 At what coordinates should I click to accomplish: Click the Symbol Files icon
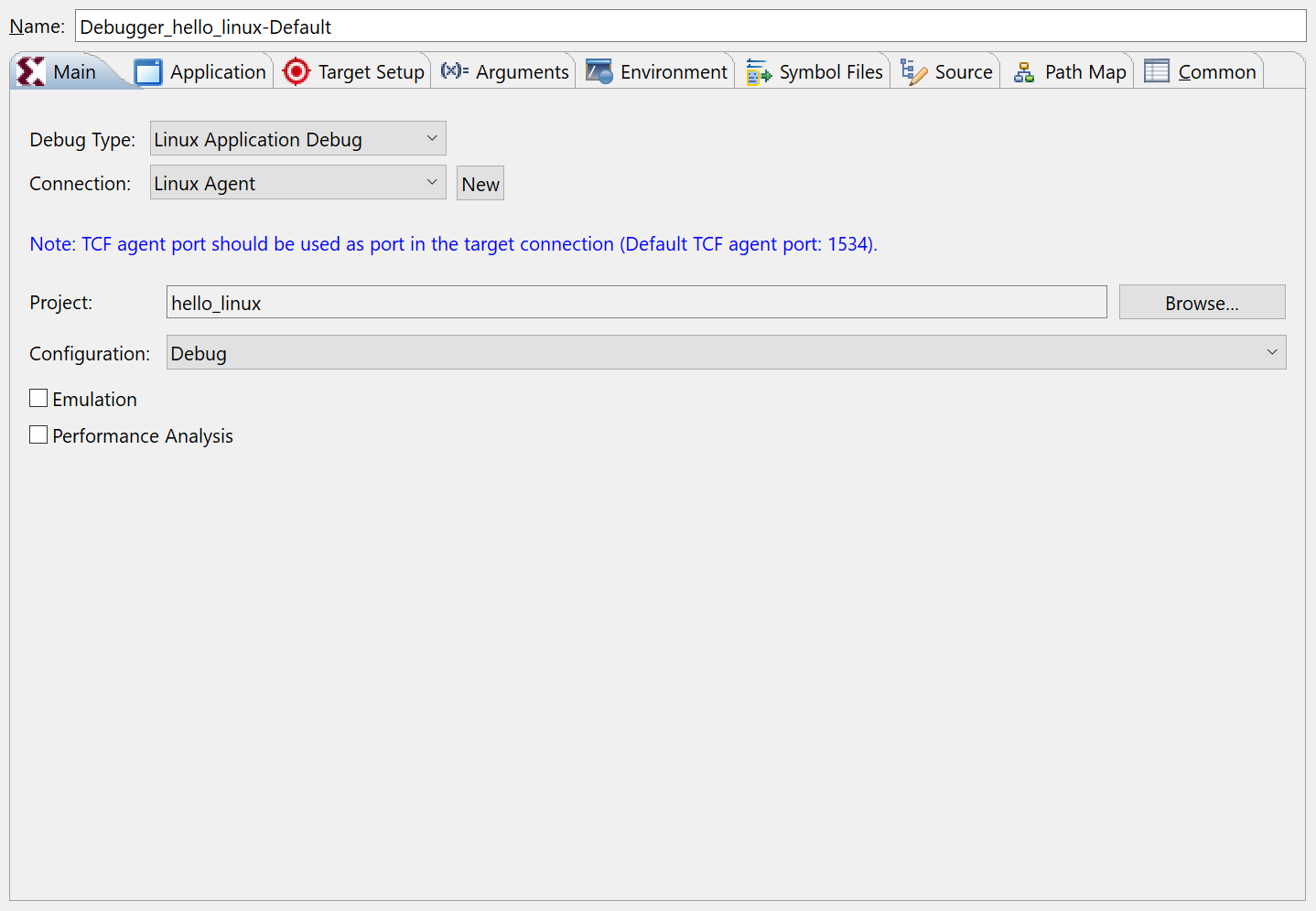tap(759, 71)
